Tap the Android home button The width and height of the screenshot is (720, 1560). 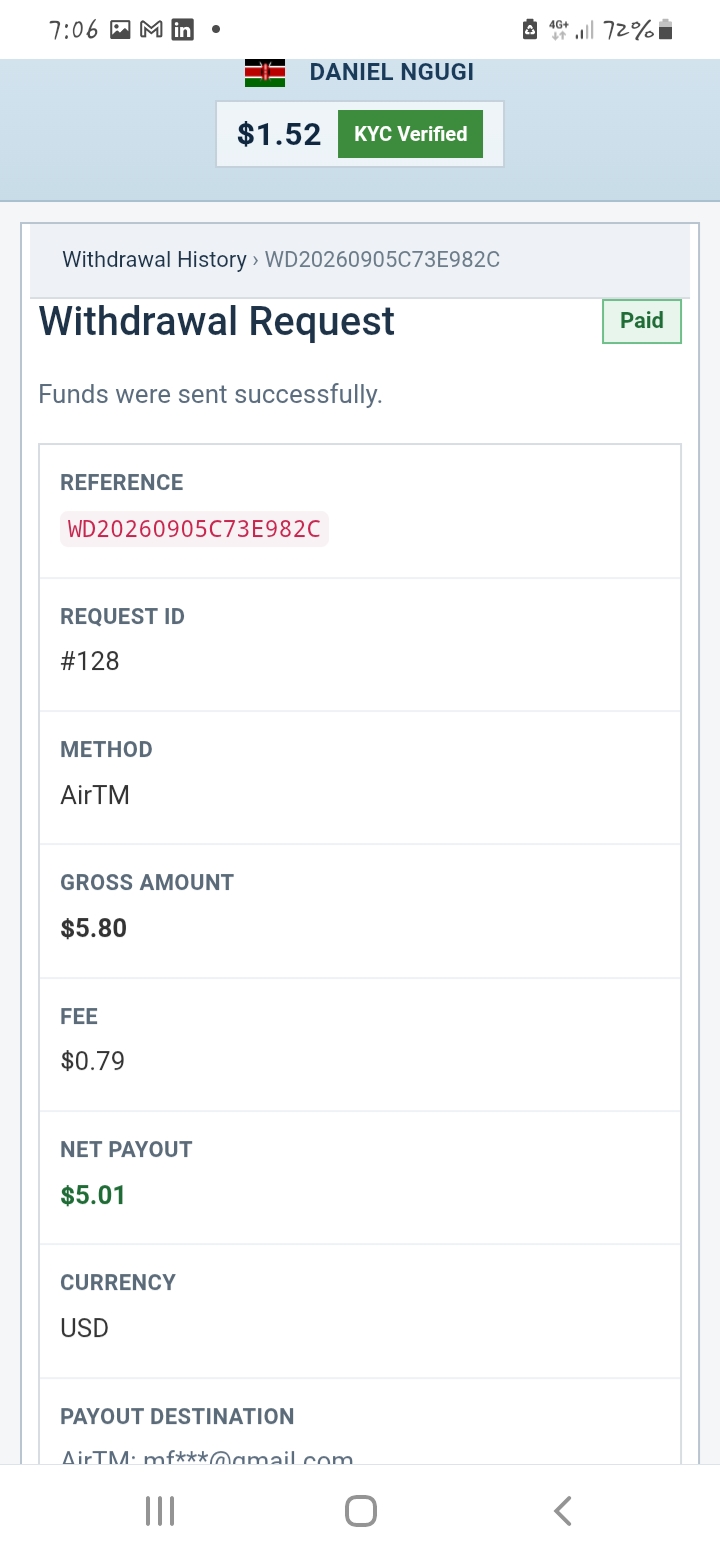(360, 1511)
